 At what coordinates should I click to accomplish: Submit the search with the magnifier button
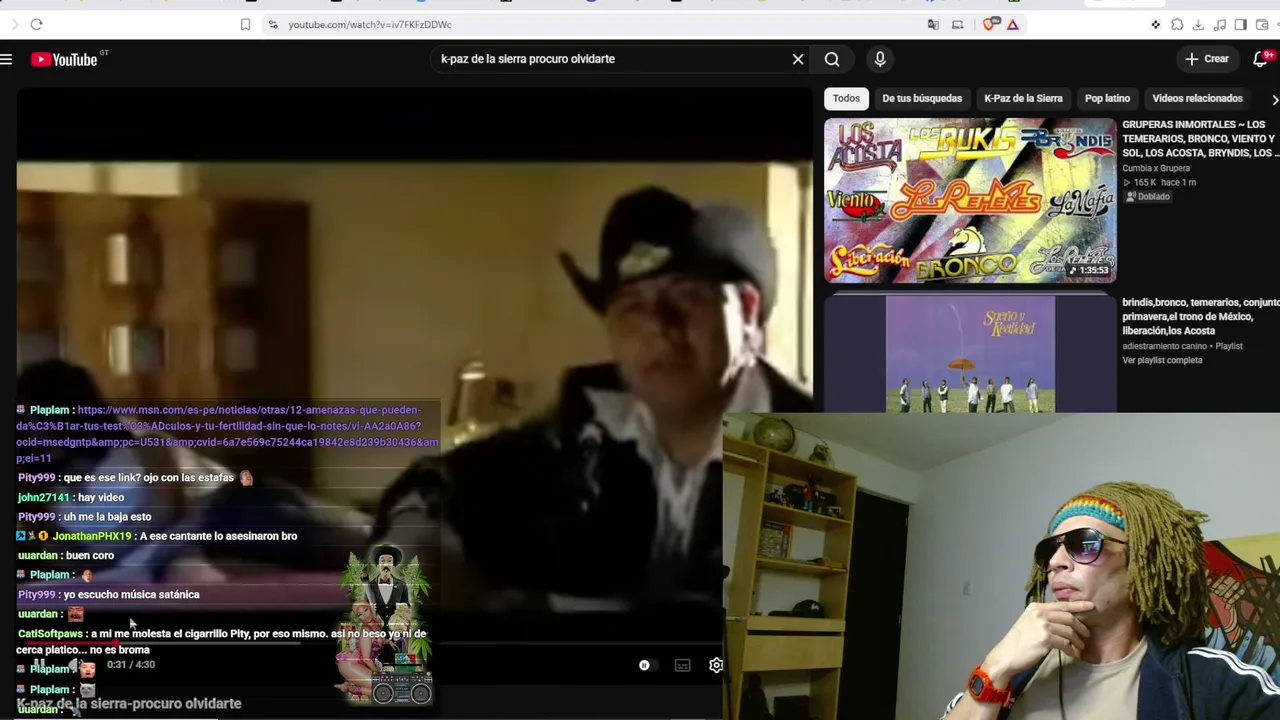(832, 59)
